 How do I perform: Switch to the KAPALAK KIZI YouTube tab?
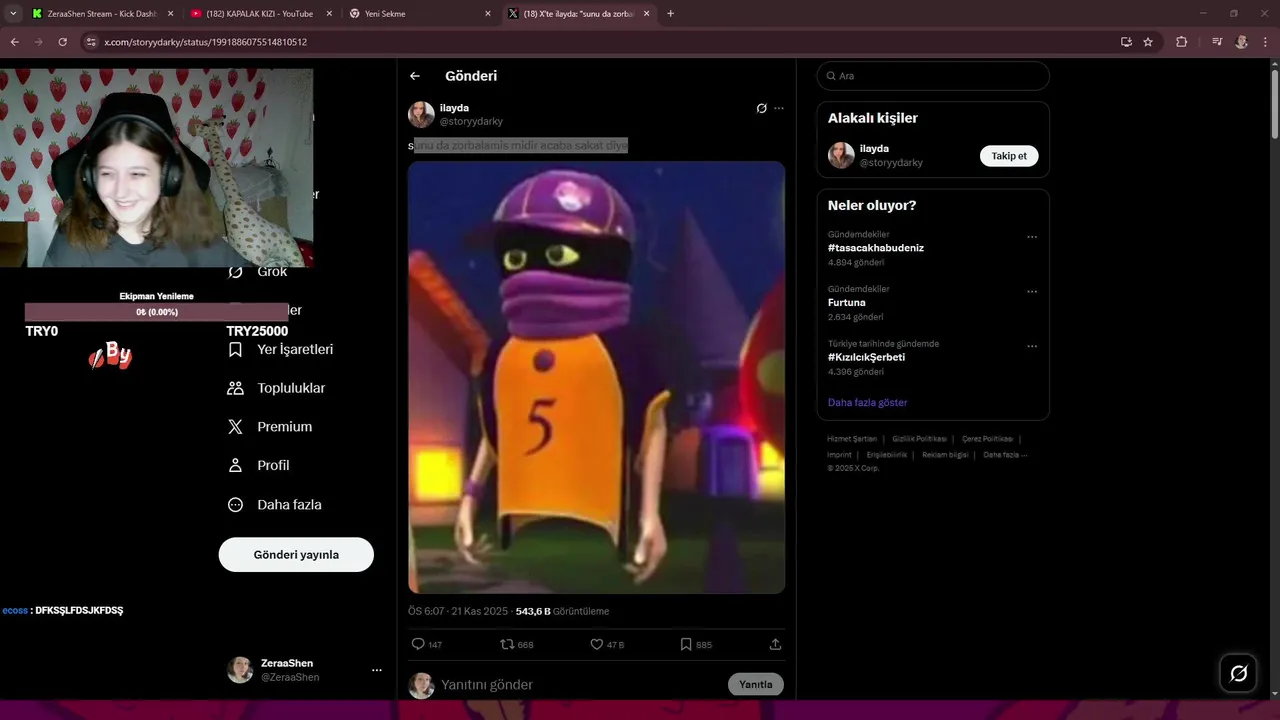pyautogui.click(x=262, y=14)
